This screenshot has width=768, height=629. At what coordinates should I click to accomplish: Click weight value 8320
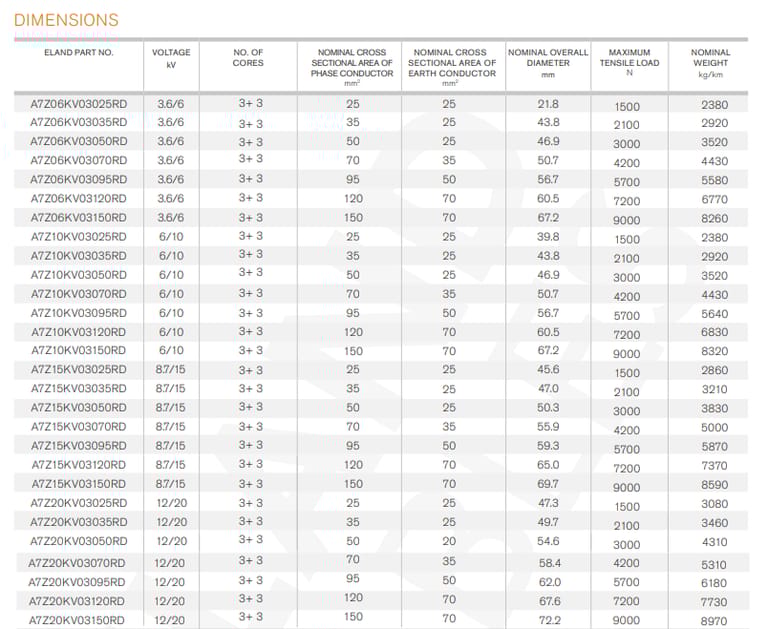(715, 351)
